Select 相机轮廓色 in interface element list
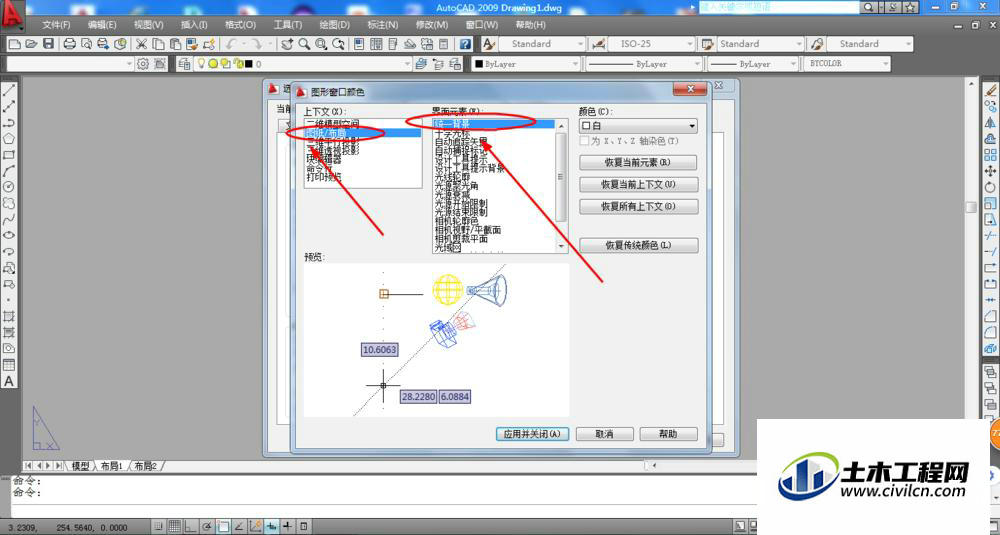This screenshot has height=535, width=1000. (457, 221)
